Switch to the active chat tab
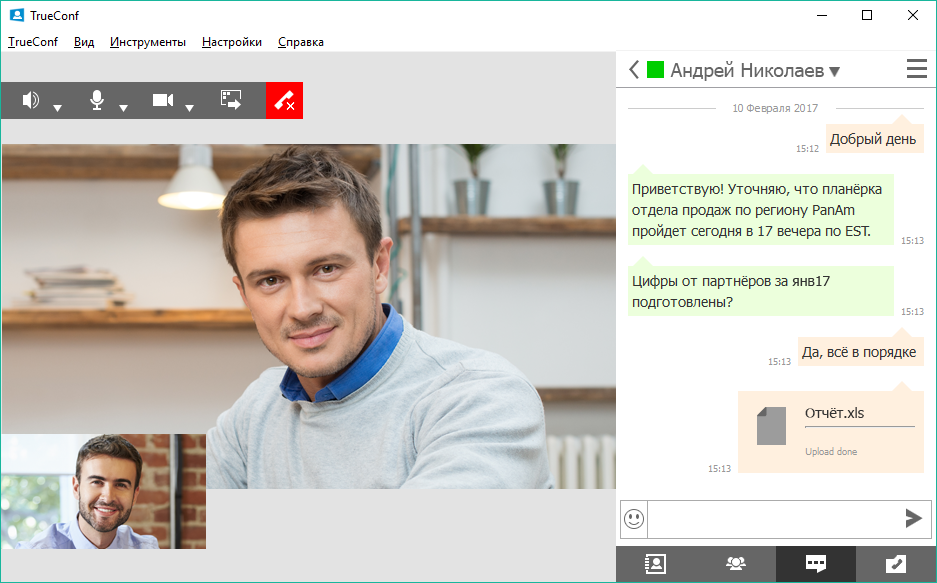Screen dimensions: 937x583 click(815, 564)
